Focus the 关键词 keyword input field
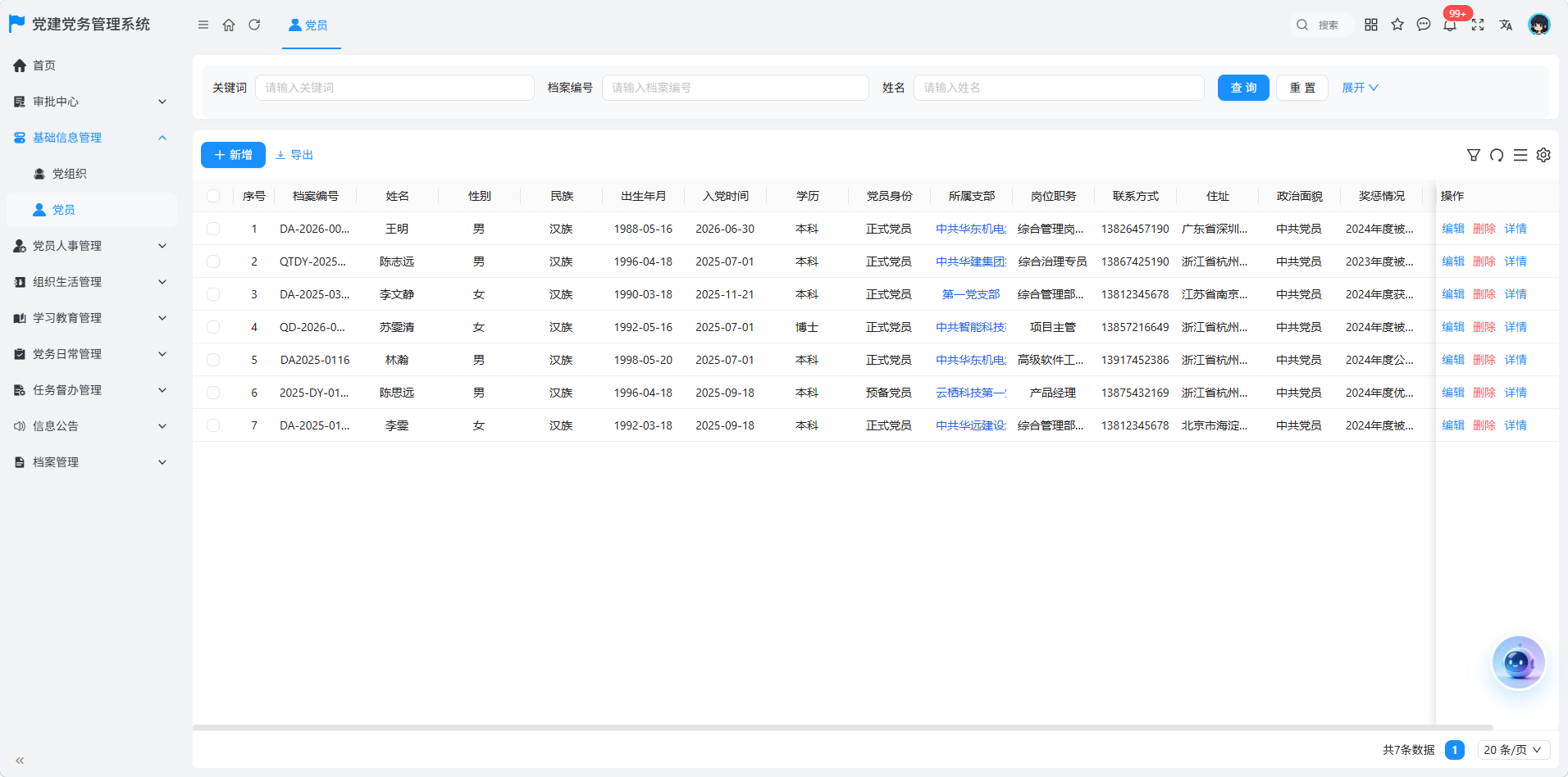 [394, 88]
